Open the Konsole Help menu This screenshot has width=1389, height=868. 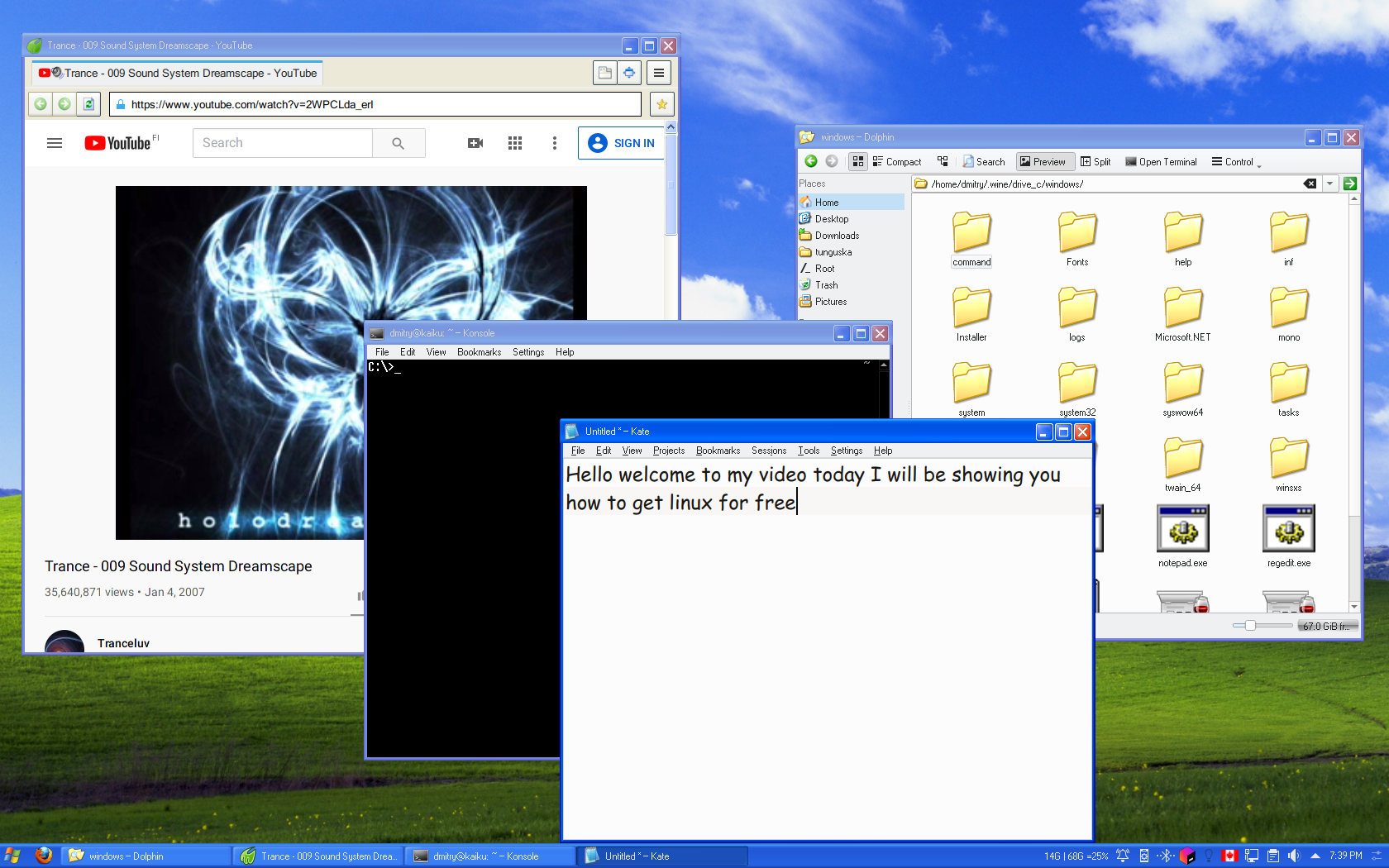[x=565, y=352]
